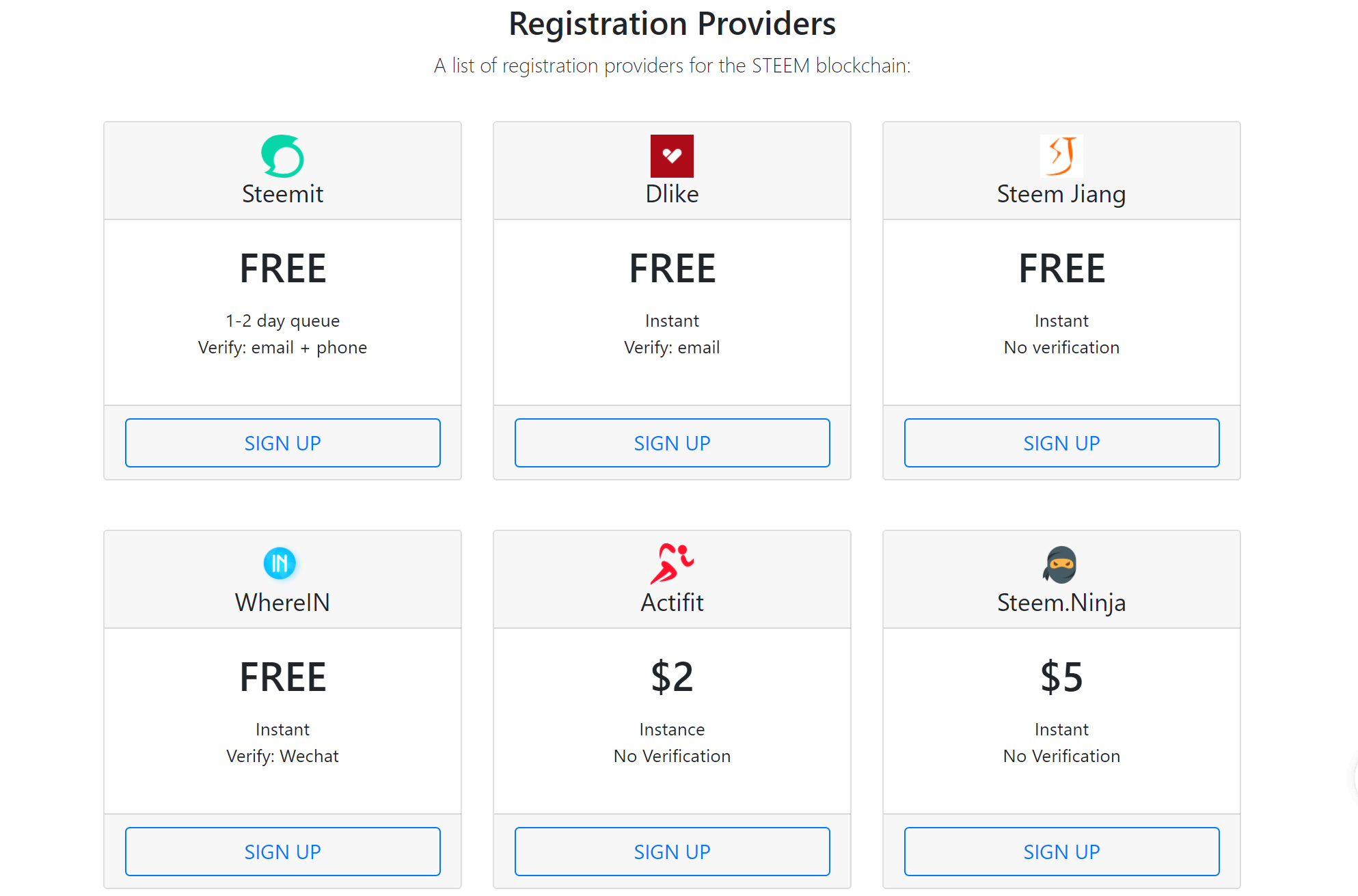Click the Steem Jiang orange logo
1358x896 pixels.
[1061, 156]
